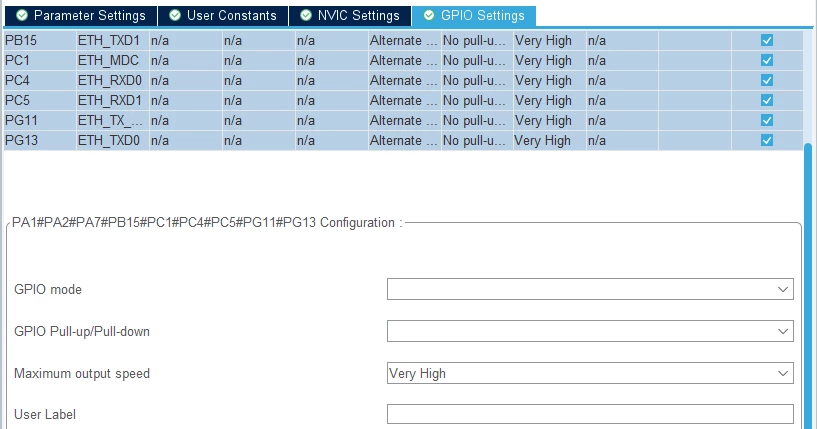This screenshot has width=817, height=429.
Task: Click the check icon on Parameter Settings tab
Action: [x=21, y=16]
